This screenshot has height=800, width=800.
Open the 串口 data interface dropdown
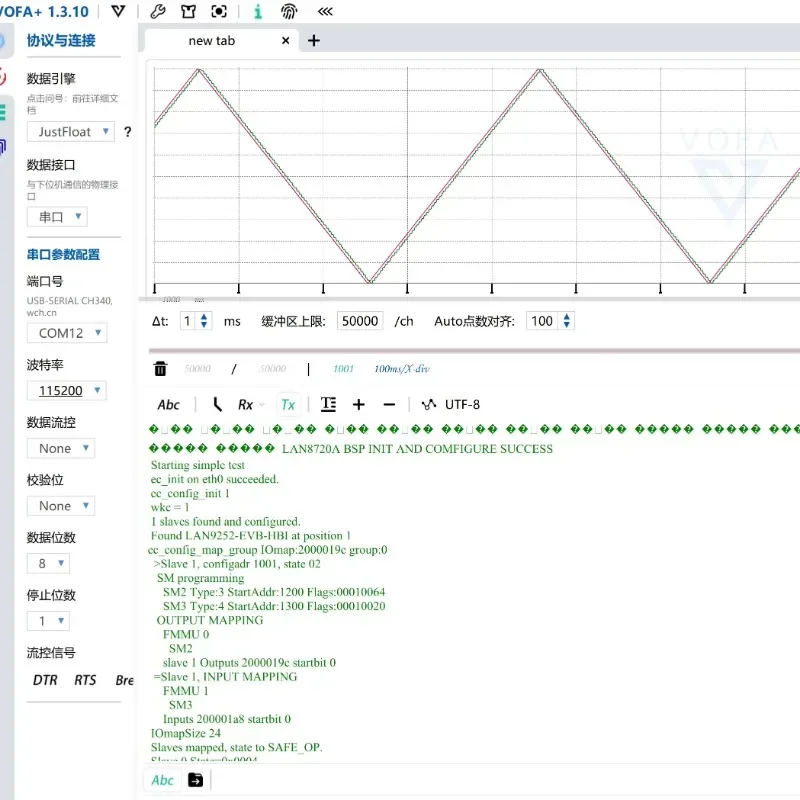(57, 217)
